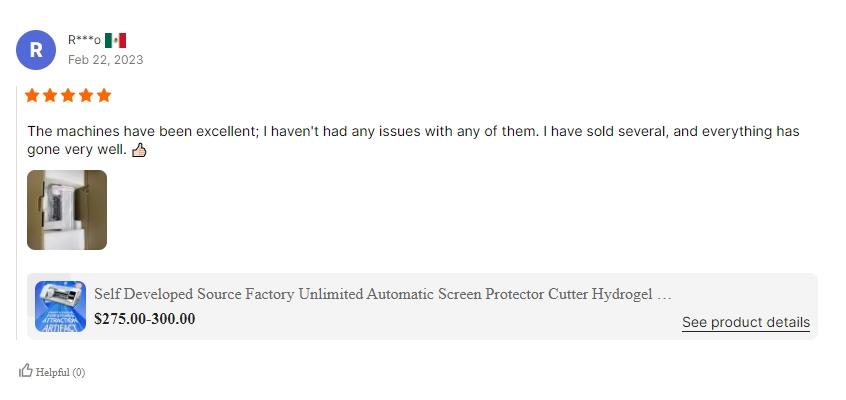Image resolution: width=846 pixels, height=400 pixels.
Task: Click the thumbs-up emoji in review text
Action: click(139, 150)
